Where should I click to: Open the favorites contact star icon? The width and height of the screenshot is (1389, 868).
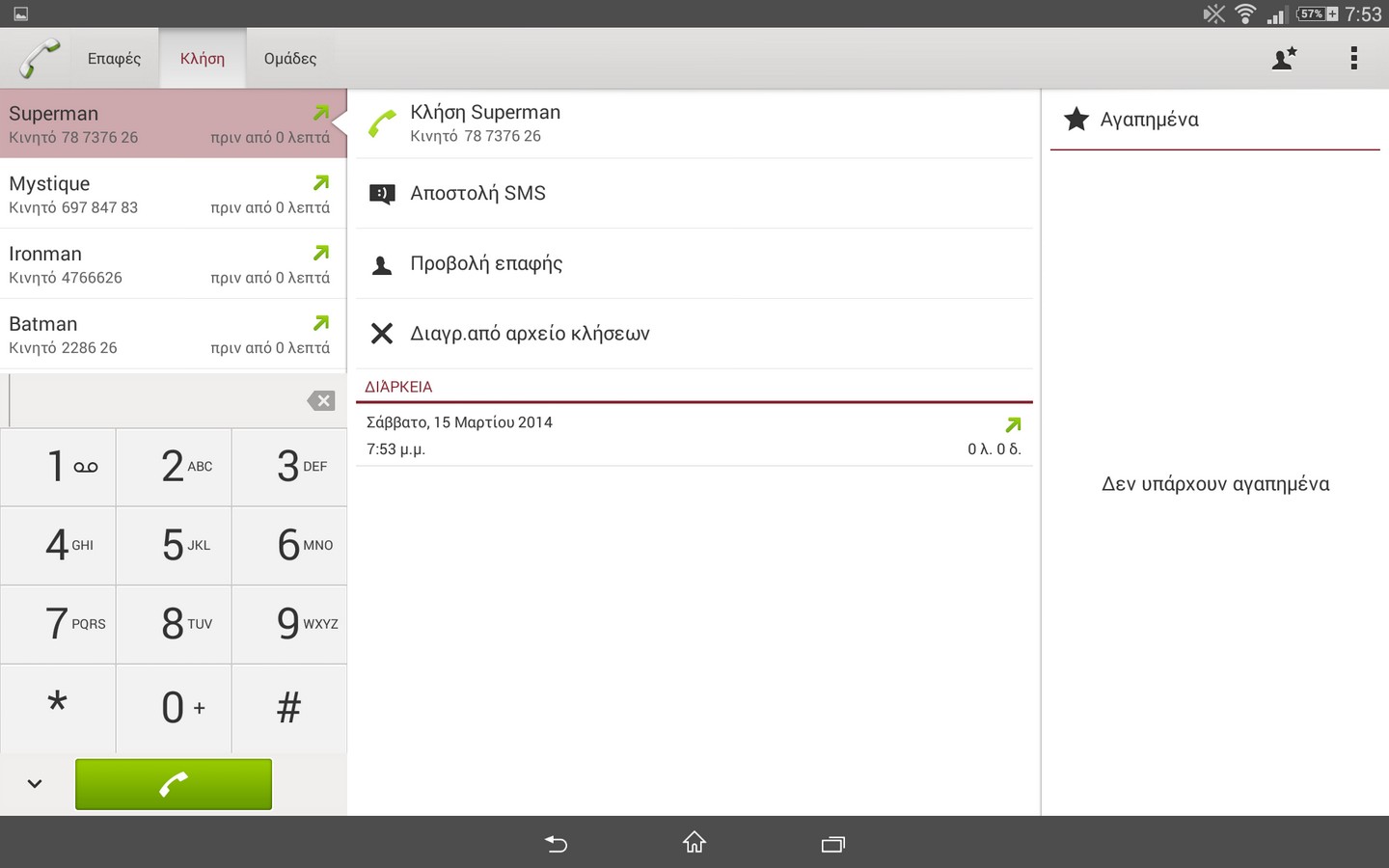[1284, 59]
